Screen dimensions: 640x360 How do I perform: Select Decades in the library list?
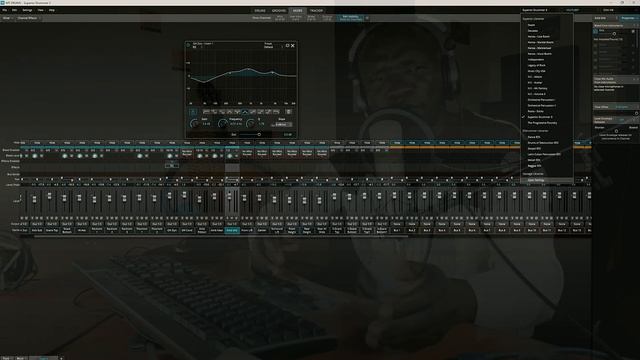533,31
